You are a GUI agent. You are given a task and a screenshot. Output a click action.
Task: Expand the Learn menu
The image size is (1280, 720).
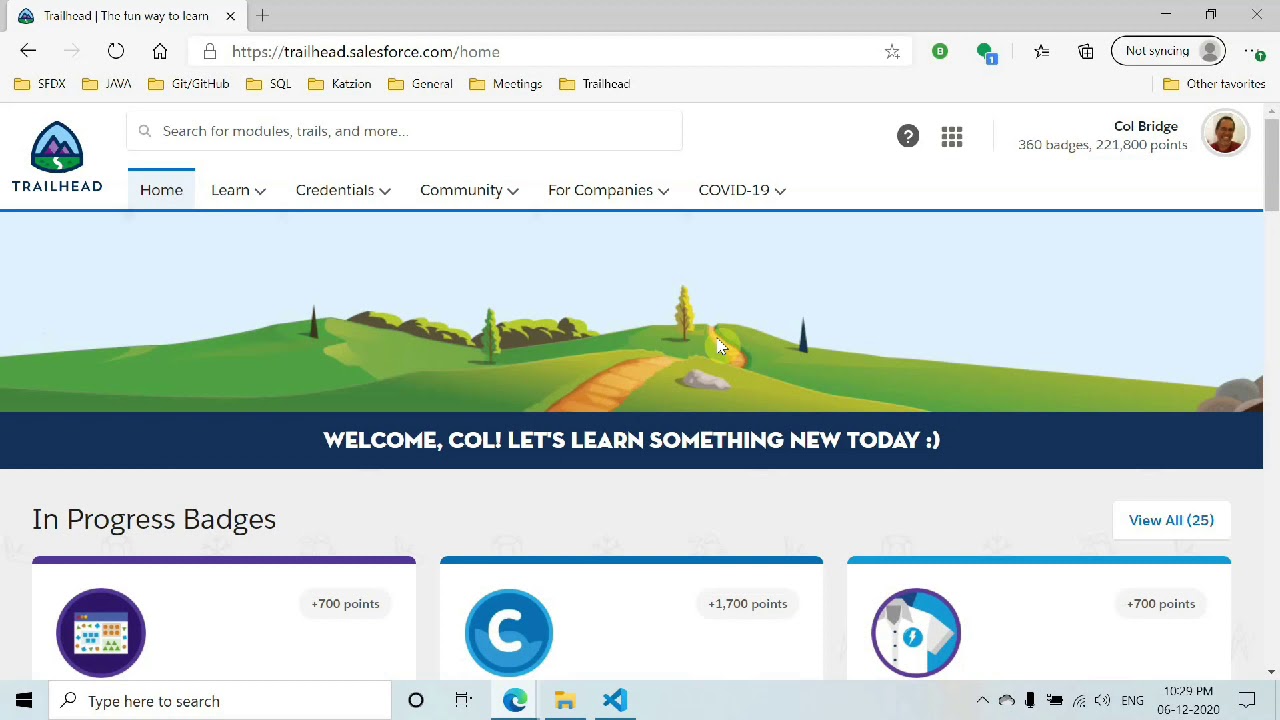(238, 190)
